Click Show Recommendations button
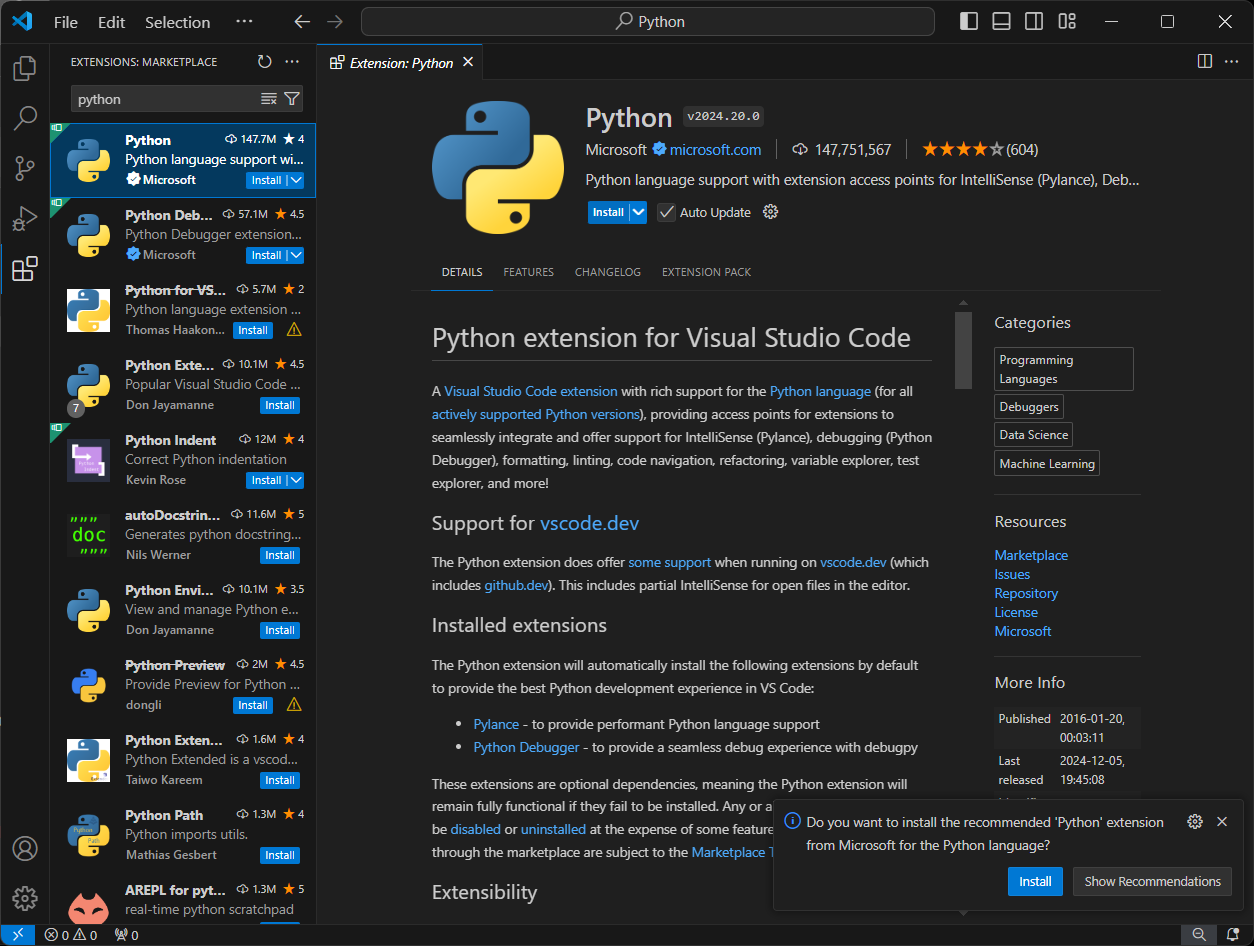1254x946 pixels. point(1152,881)
